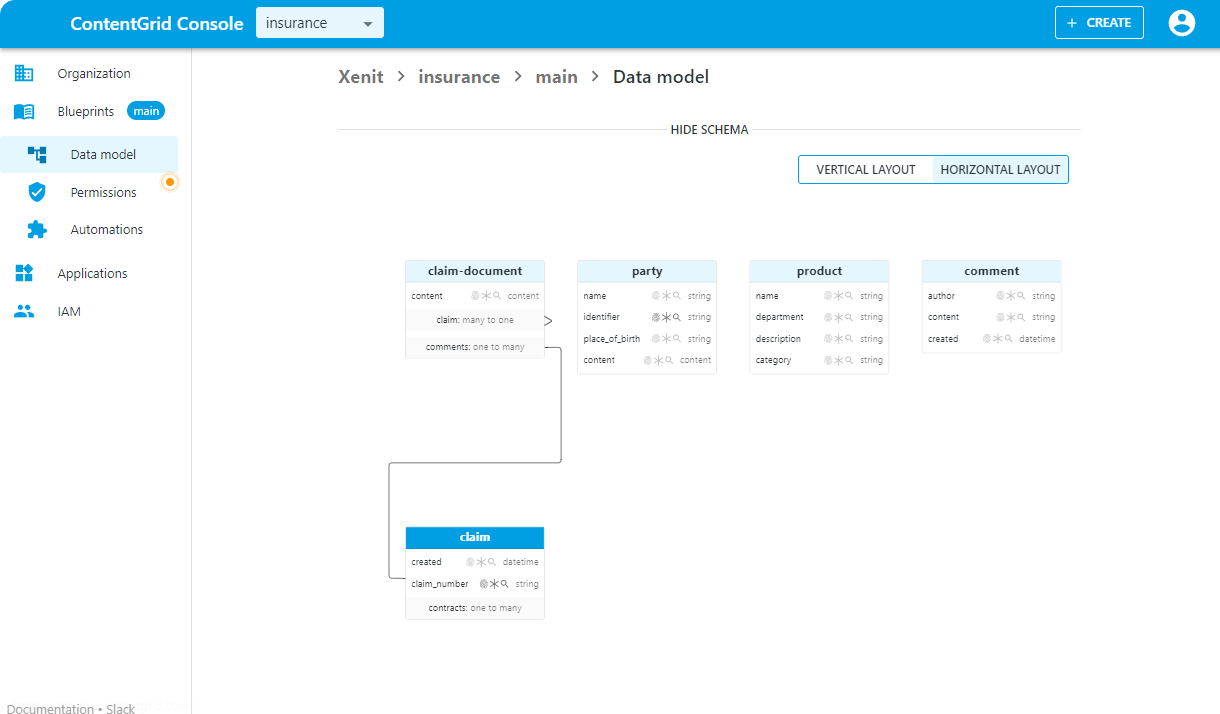This screenshot has height=714, width=1220.
Task: Click the Data model diagram icon
Action: coord(37,155)
